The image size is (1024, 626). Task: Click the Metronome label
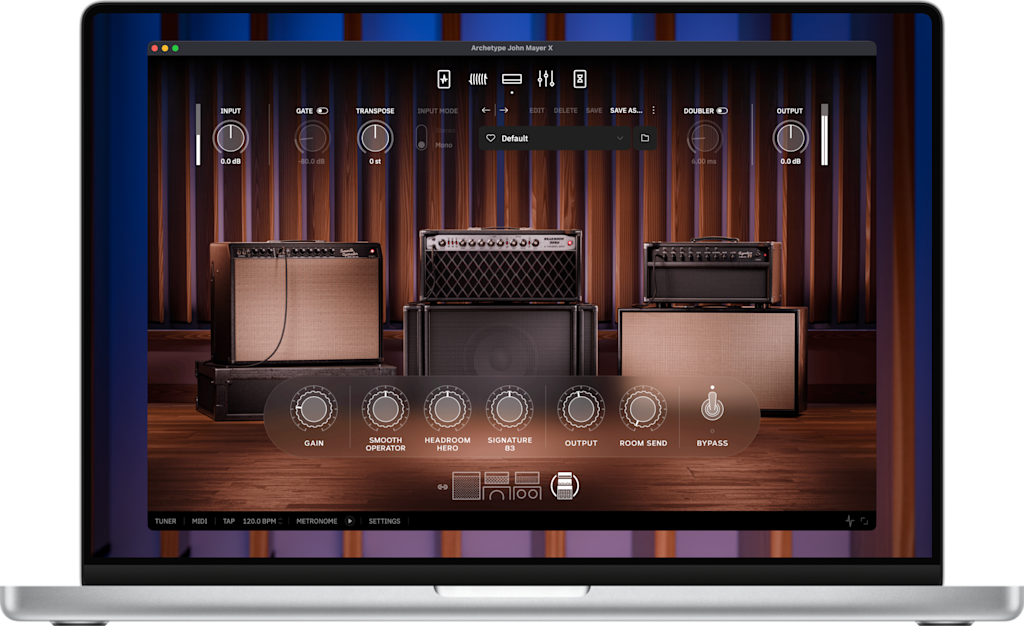coord(317,521)
